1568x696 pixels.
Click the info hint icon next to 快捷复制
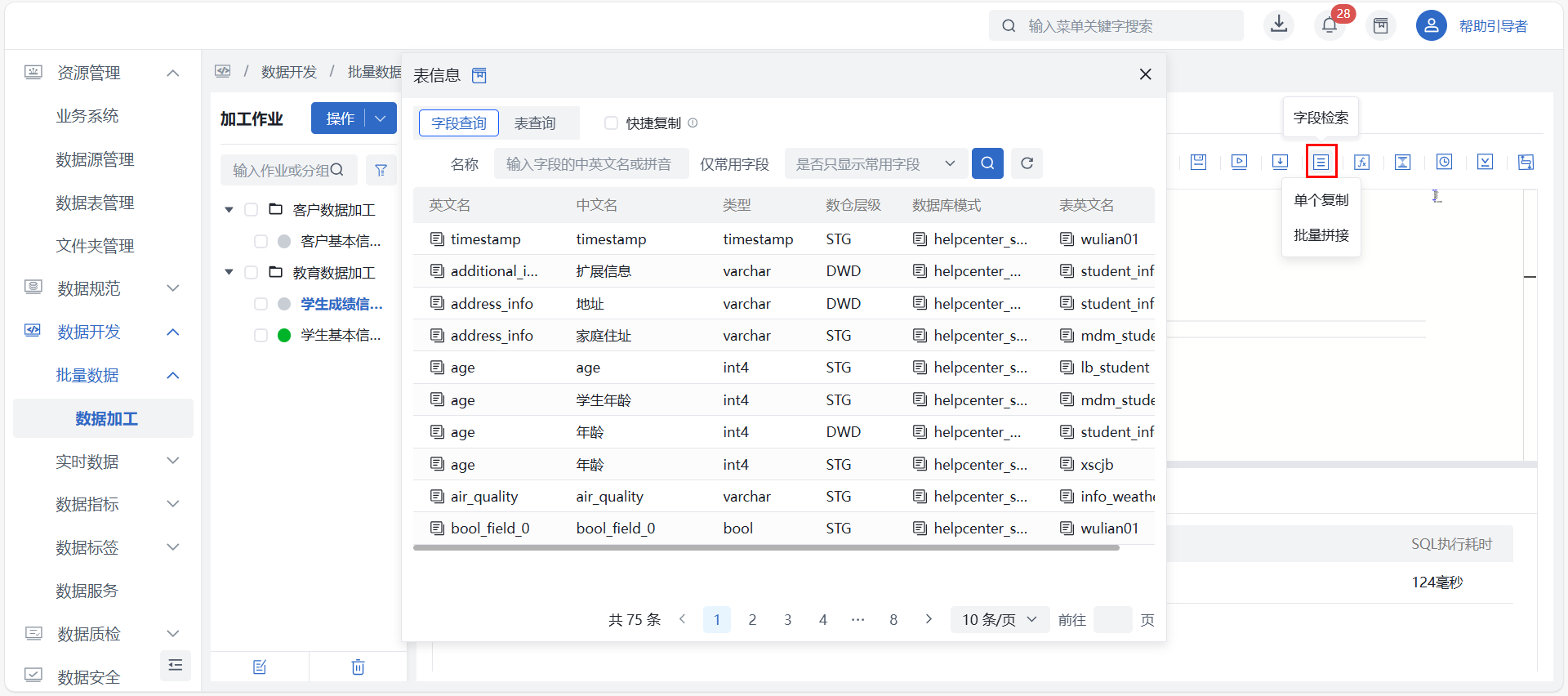pos(693,123)
